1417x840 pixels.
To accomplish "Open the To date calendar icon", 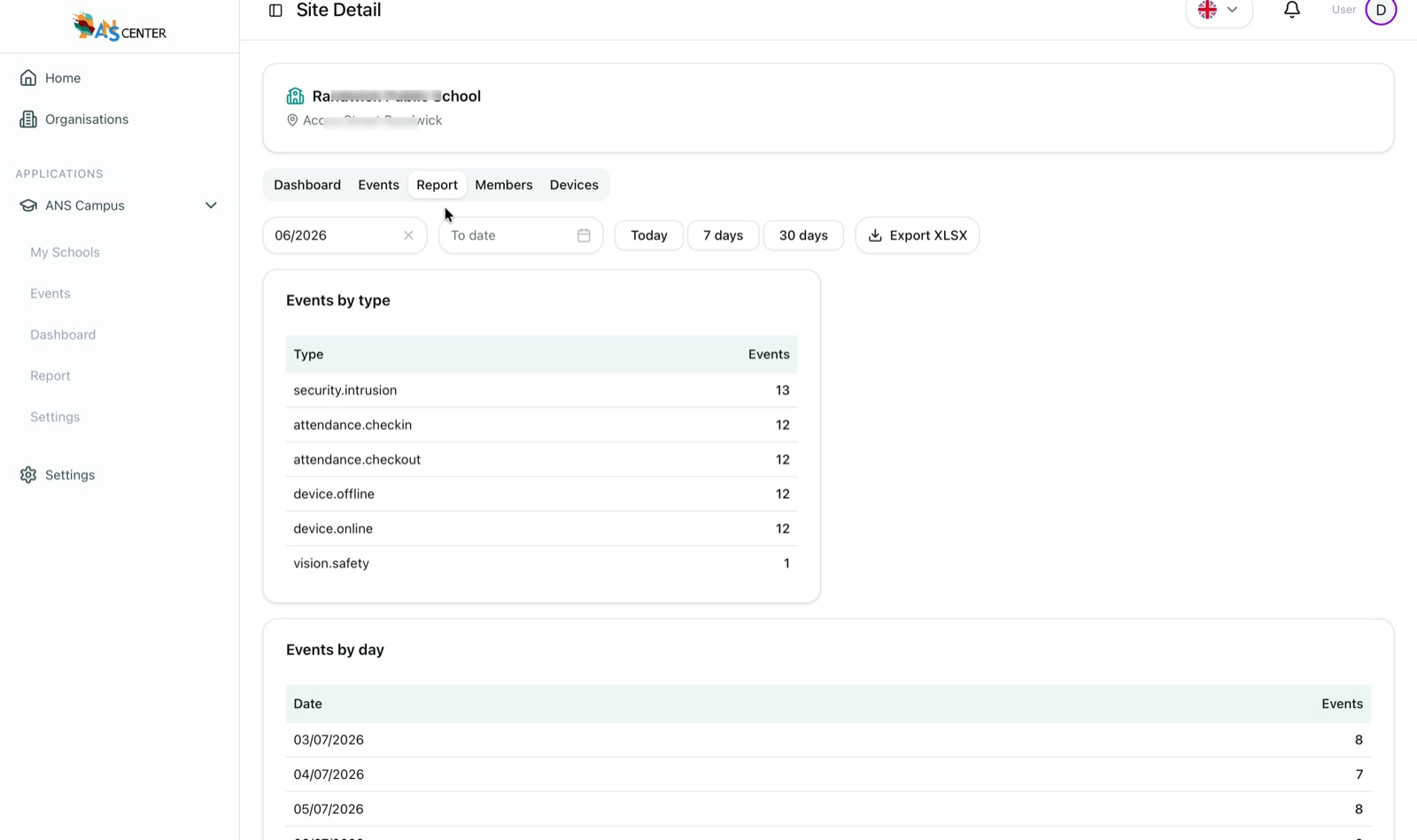I will (584, 235).
